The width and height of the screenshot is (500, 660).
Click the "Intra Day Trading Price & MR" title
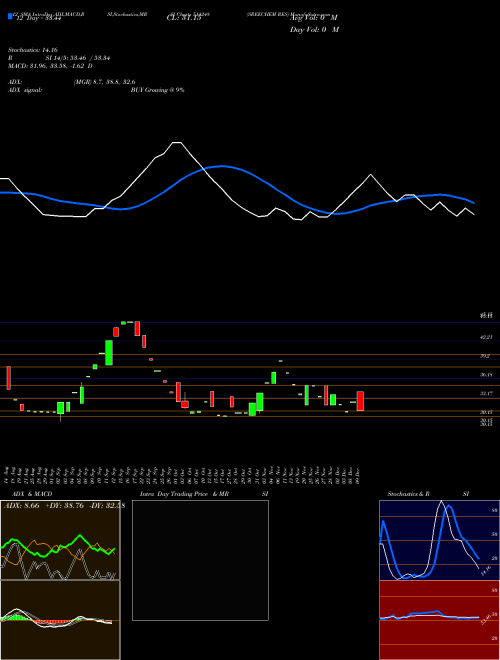click(x=184, y=494)
